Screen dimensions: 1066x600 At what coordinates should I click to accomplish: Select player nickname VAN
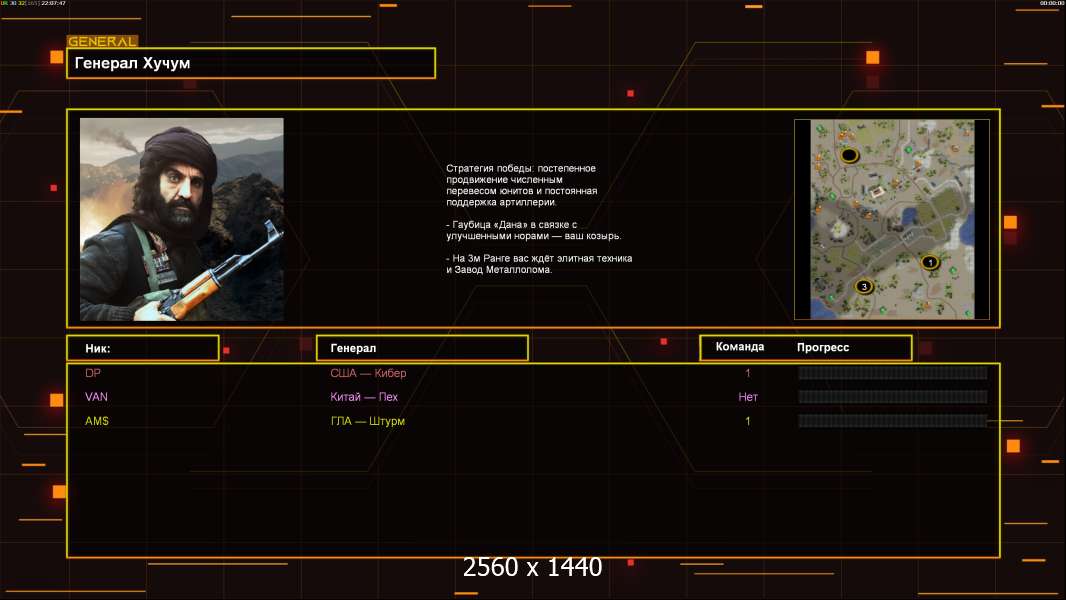(97, 397)
